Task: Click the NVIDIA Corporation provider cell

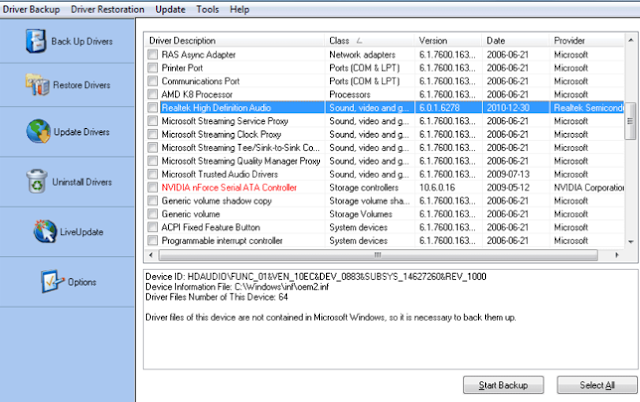Action: (x=589, y=187)
